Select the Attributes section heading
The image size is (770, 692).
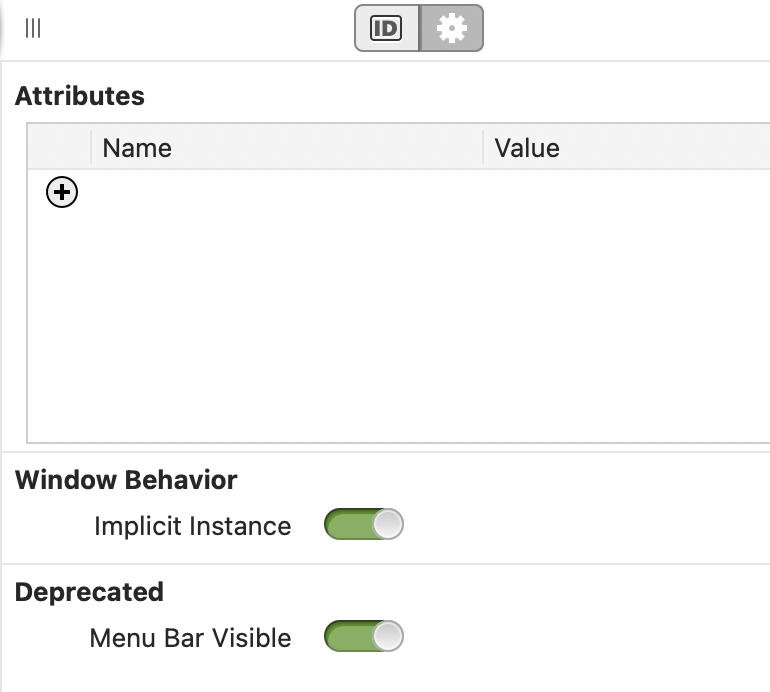(x=80, y=96)
